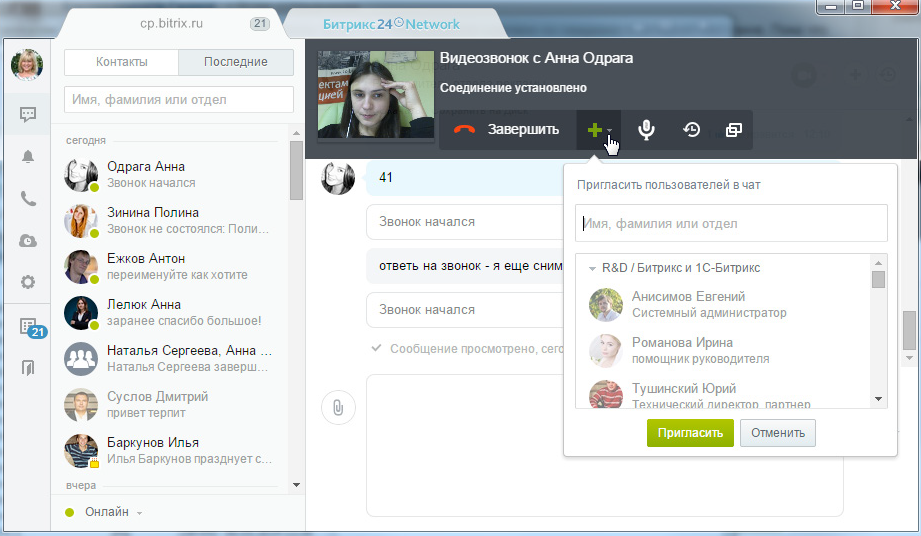Click the paperclip attach file icon
This screenshot has width=921, height=536.
pos(338,407)
